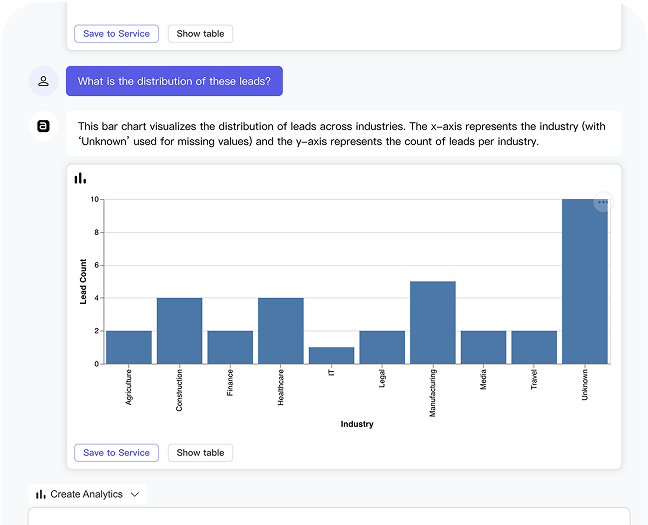Open the chart three-dots options menu

[x=603, y=202]
